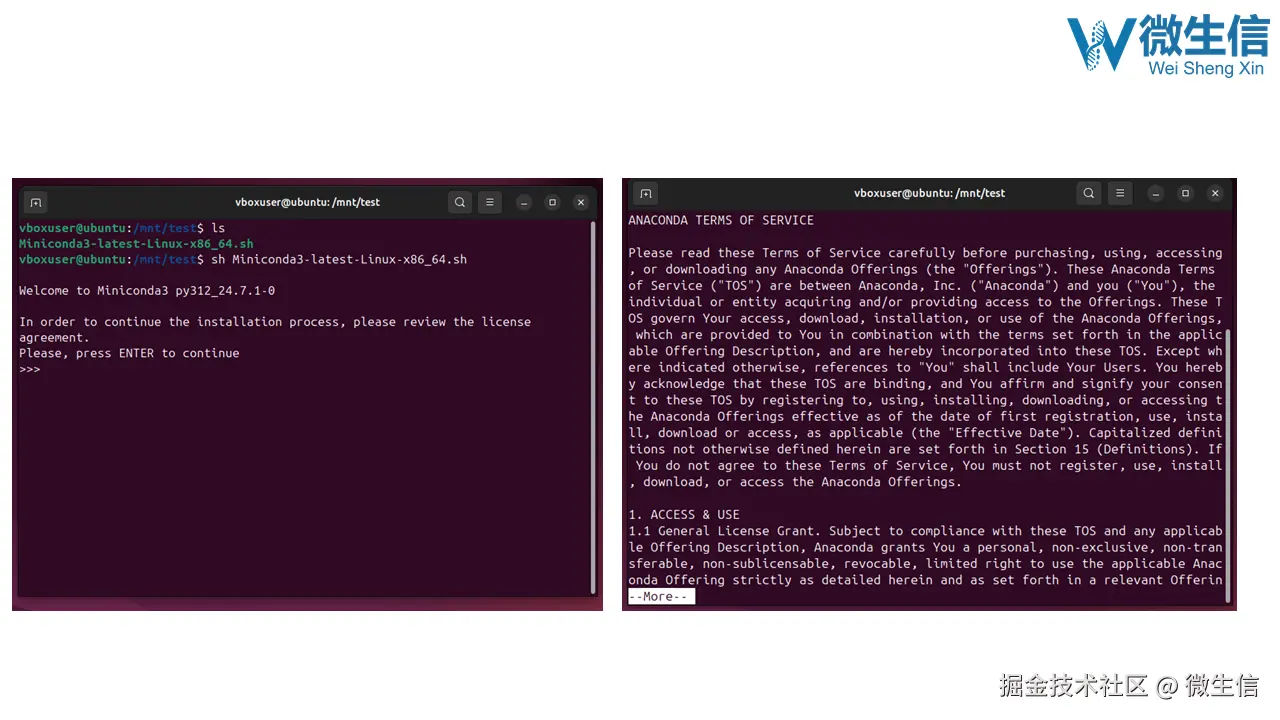Open hamburger menu in left terminal window
This screenshot has height=720, width=1280.
pos(489,202)
